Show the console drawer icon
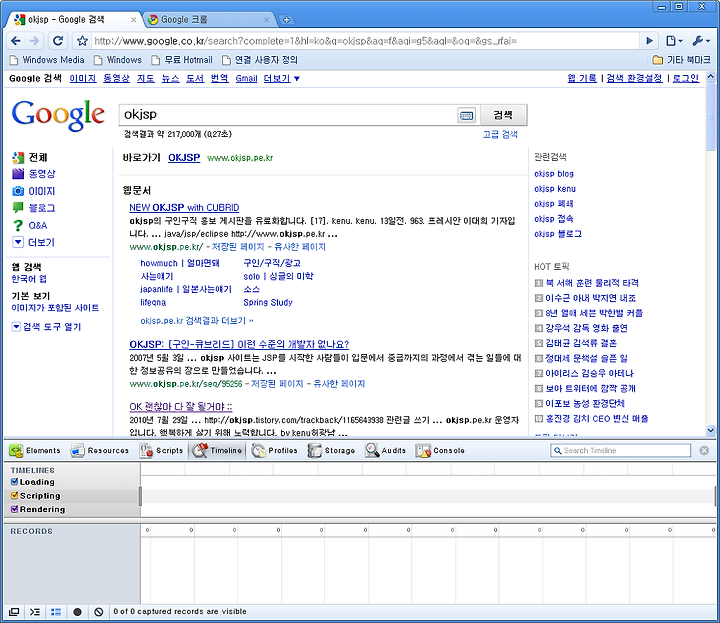The image size is (720, 623). [x=35, y=612]
